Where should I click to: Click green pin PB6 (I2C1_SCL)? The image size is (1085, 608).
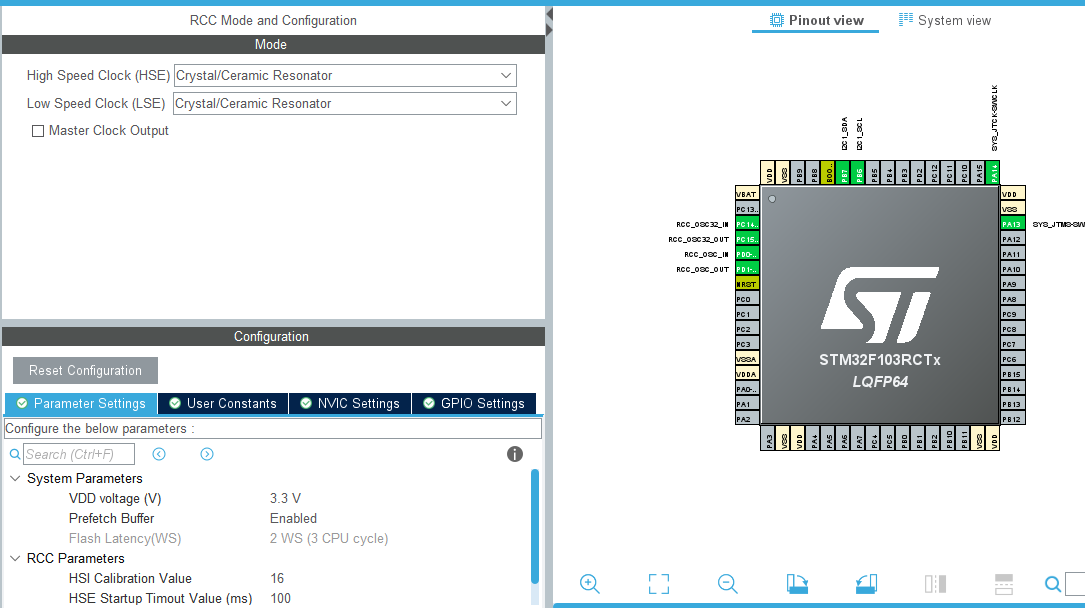click(858, 173)
